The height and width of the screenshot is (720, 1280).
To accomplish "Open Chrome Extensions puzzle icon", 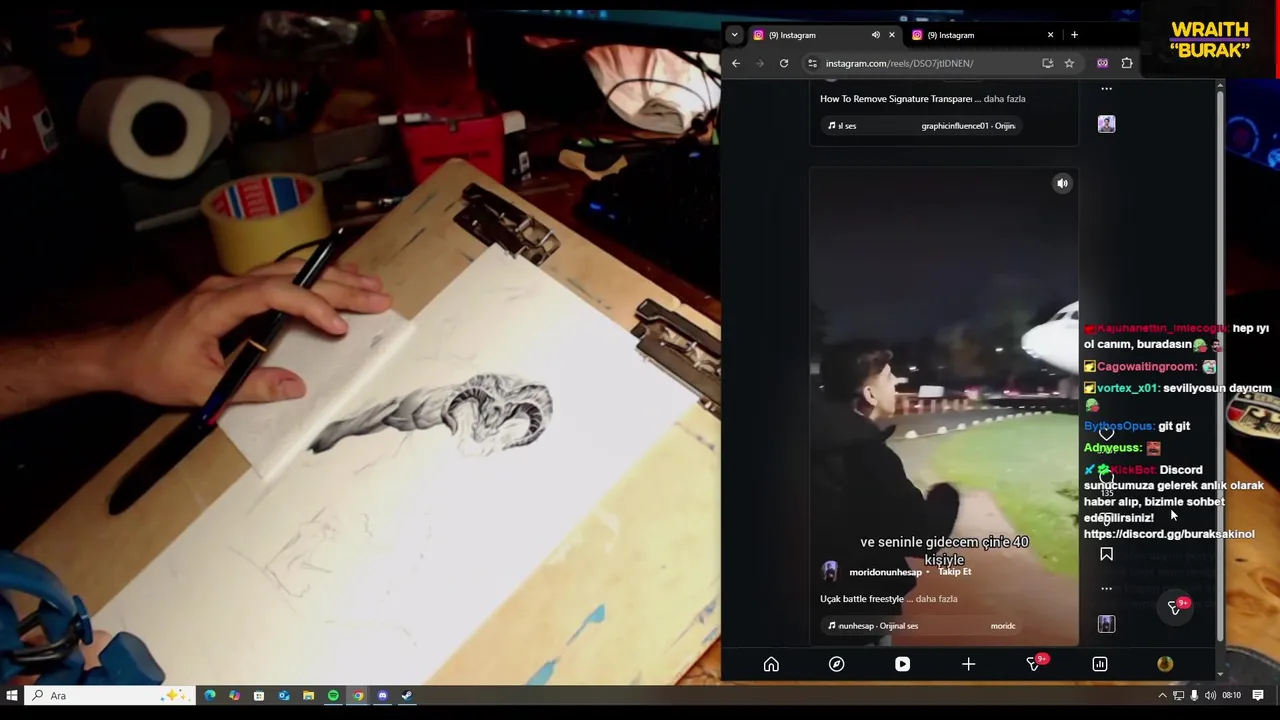I will click(x=1127, y=63).
